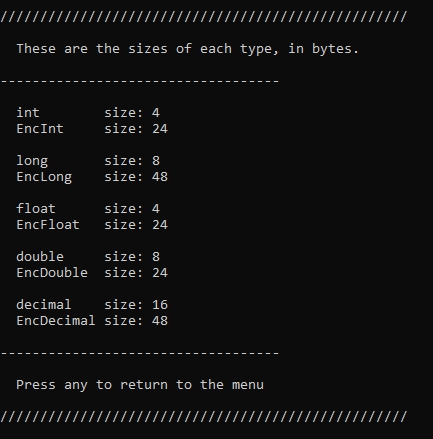Click the 'Press any to return' prompt

pyautogui.click(x=140, y=385)
